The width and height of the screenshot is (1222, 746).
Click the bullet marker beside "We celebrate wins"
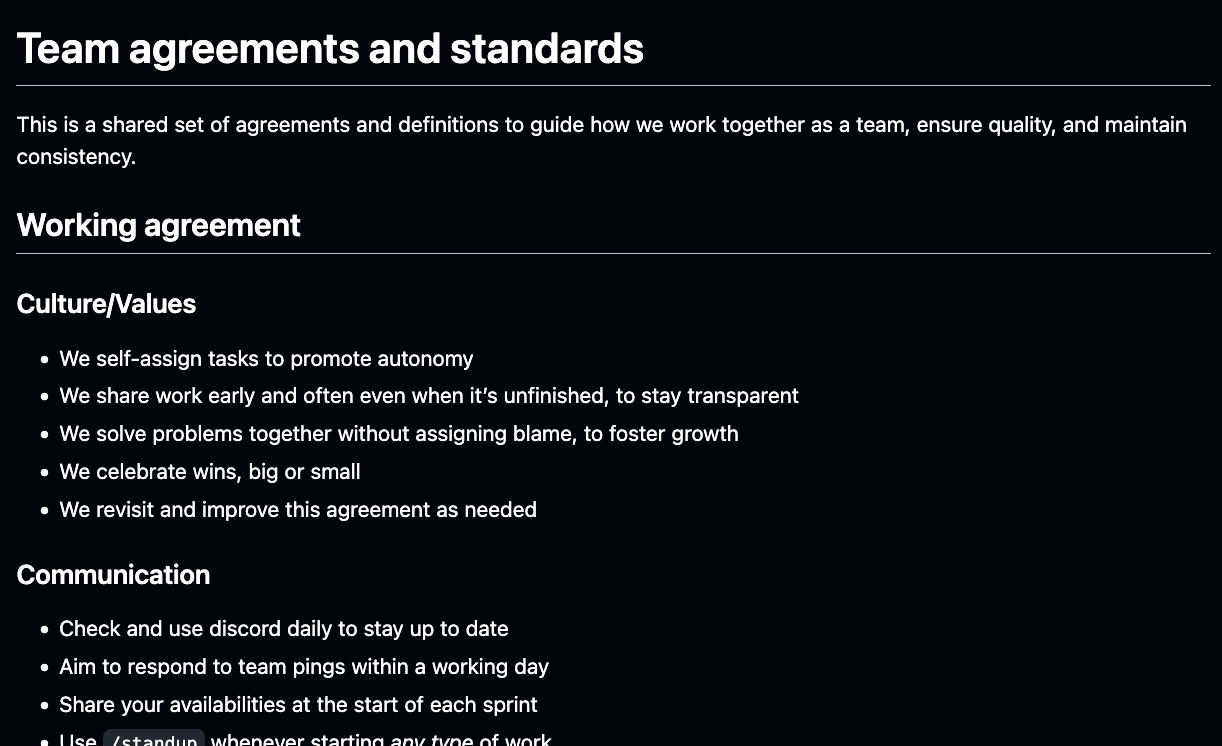pyautogui.click(x=44, y=473)
